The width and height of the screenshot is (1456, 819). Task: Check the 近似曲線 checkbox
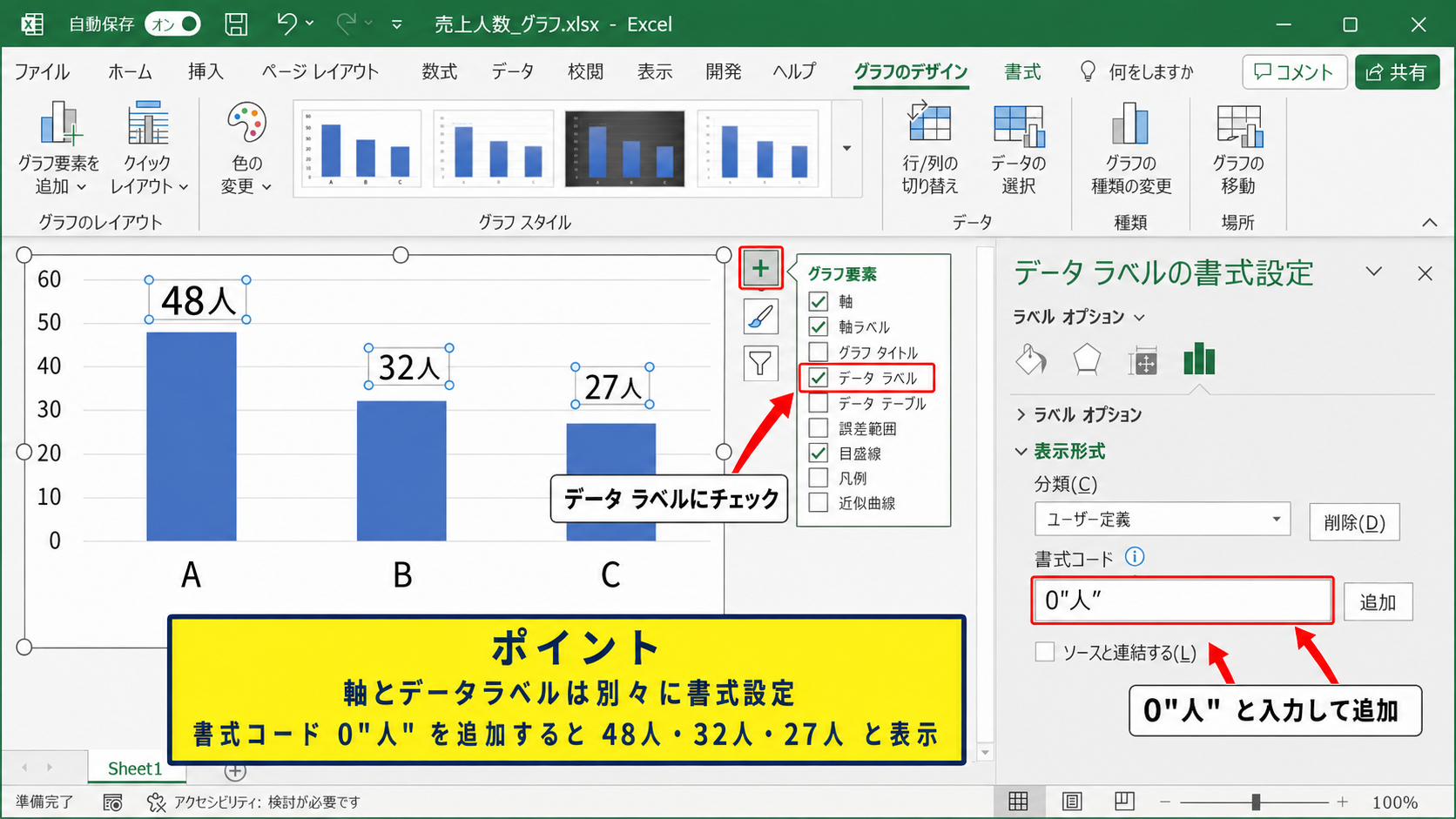click(819, 503)
